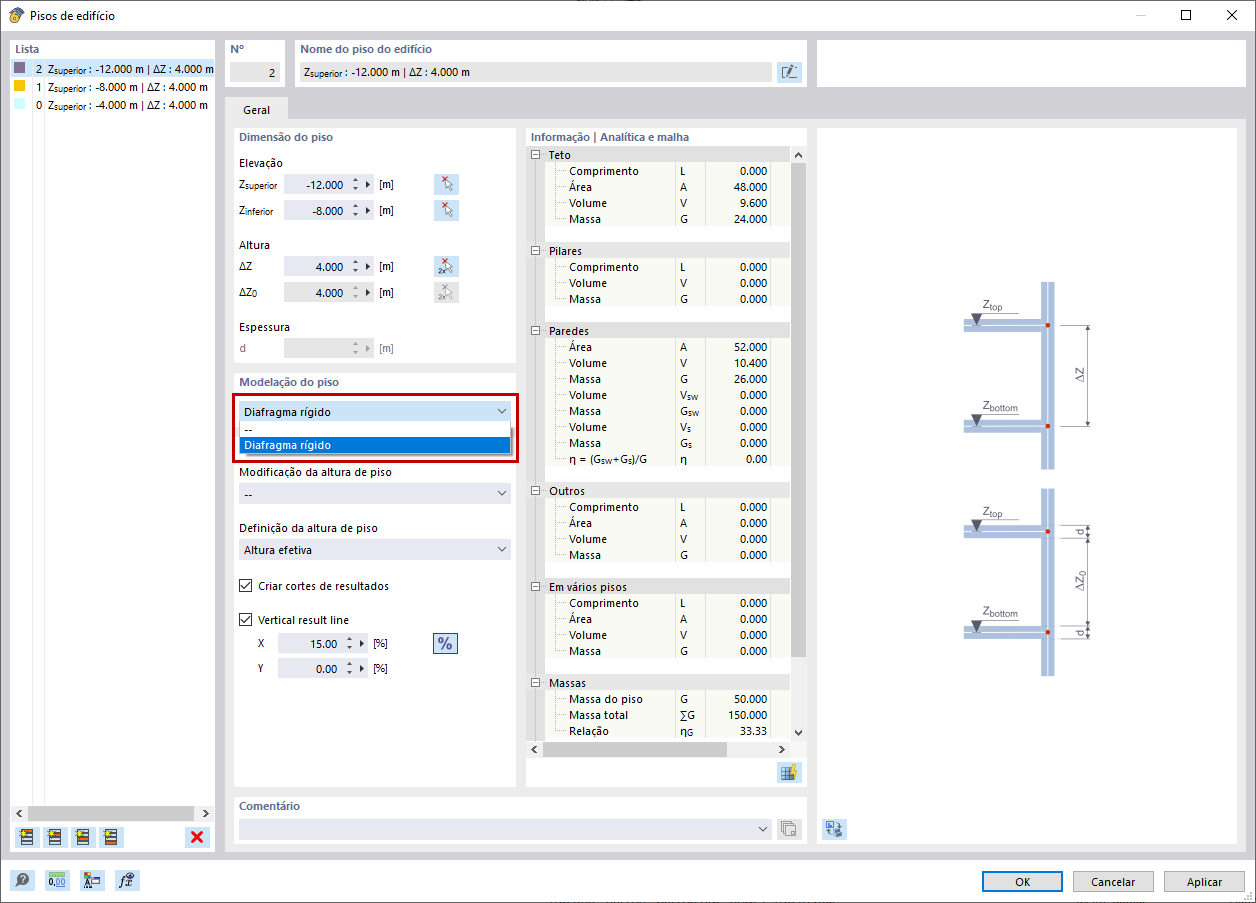The height and width of the screenshot is (903, 1256).
Task: Collapse Em vários pisos group
Action: tap(536, 587)
